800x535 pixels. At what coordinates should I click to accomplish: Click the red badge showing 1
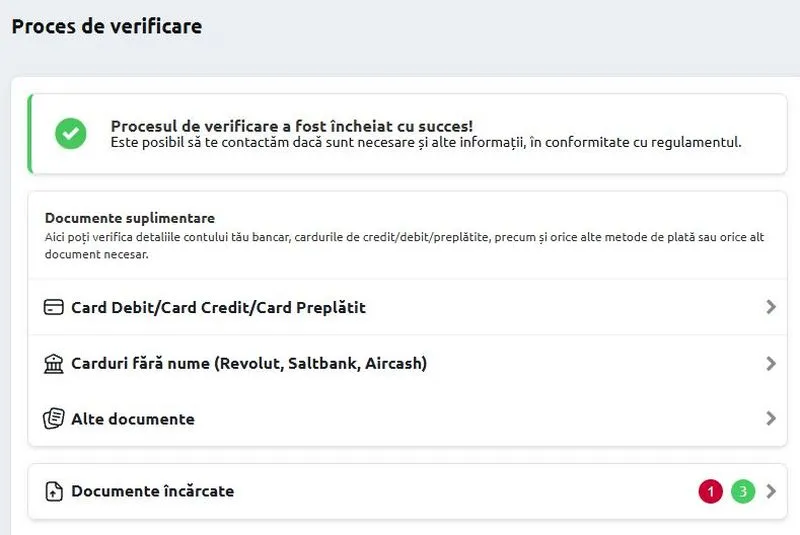click(710, 491)
